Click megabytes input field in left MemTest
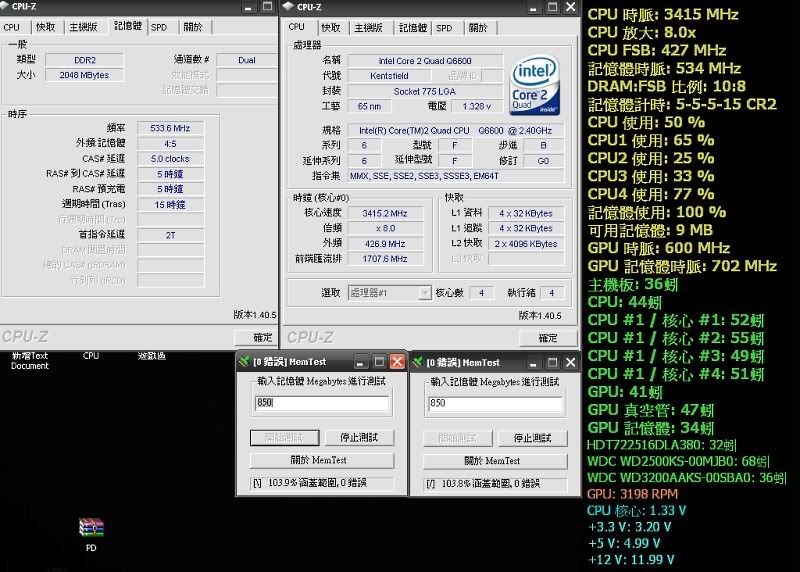This screenshot has height=572, width=800. 322,403
